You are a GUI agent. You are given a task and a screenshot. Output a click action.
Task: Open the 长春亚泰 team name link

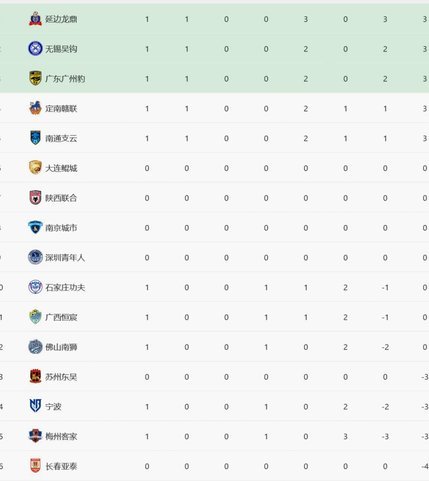pyautogui.click(x=61, y=466)
